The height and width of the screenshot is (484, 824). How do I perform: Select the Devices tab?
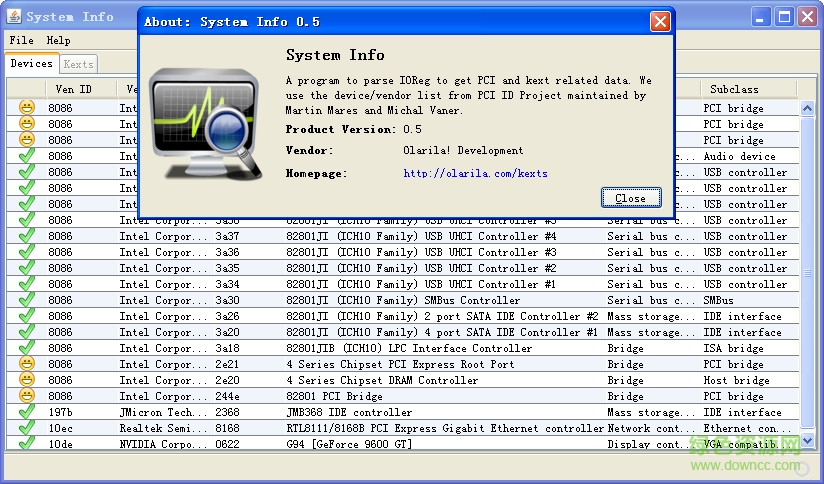coord(31,64)
